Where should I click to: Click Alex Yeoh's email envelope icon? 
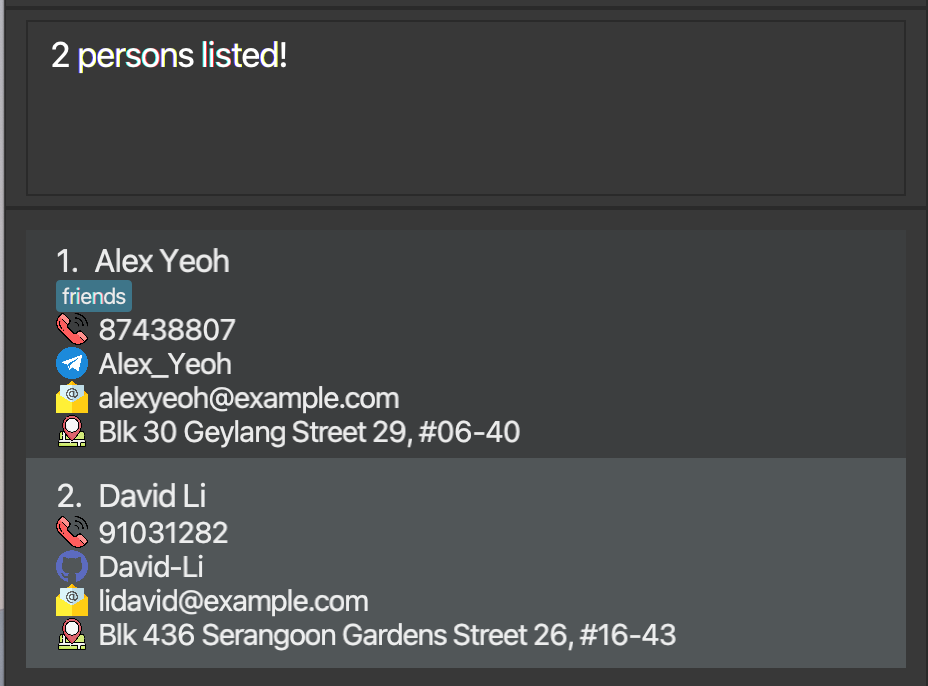coord(72,398)
